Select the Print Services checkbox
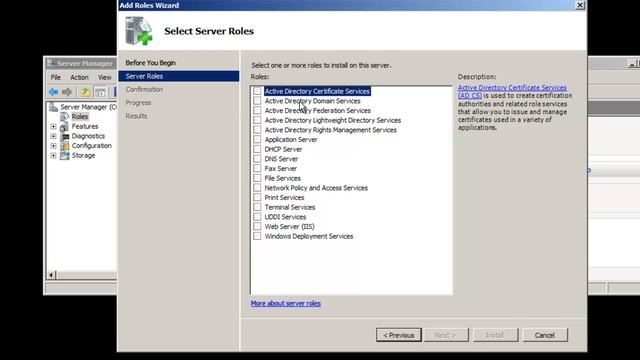640x360 pixels. (257, 197)
